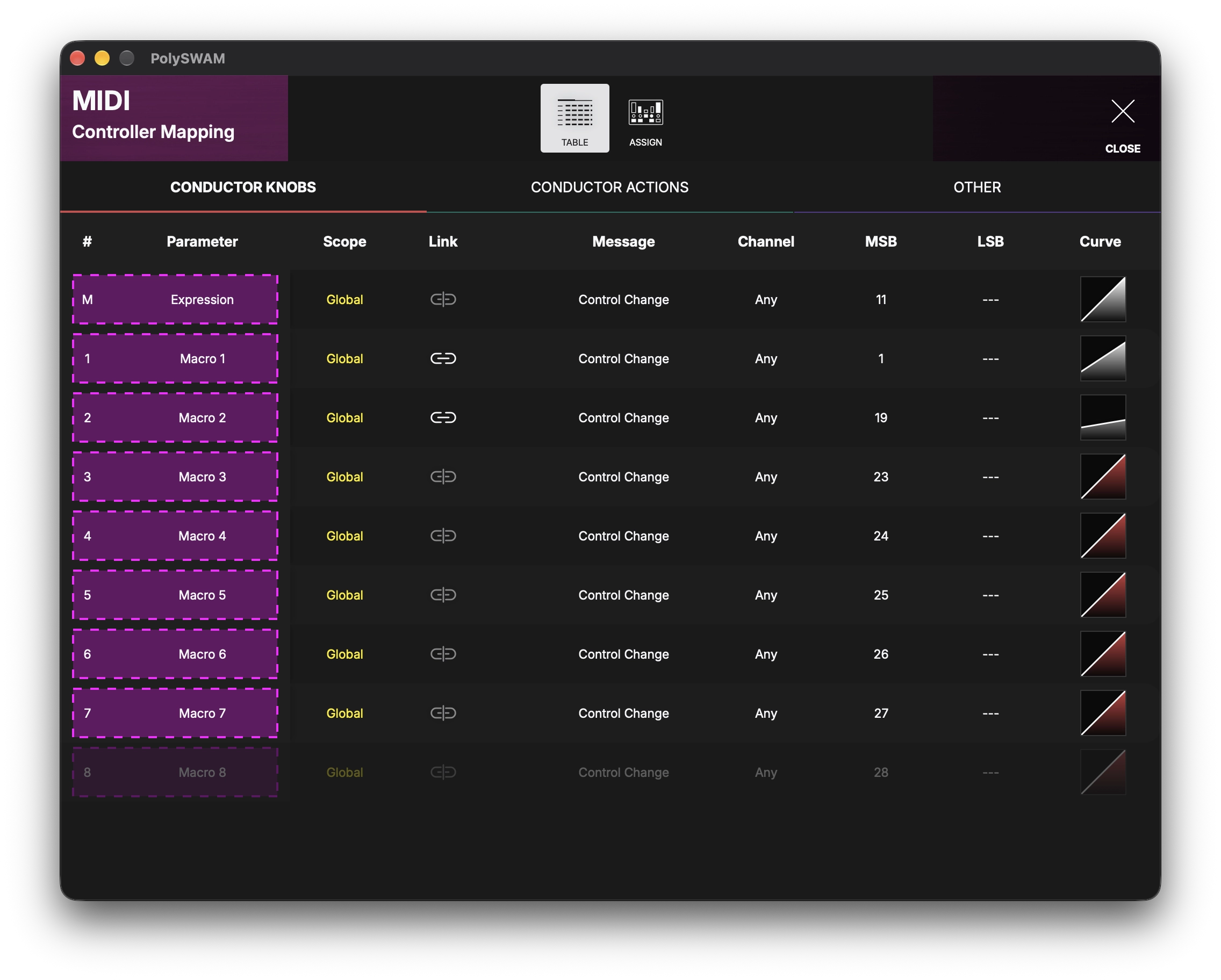This screenshot has width=1221, height=980.
Task: Select the CONDUCTOR KNOBS tab
Action: pyautogui.click(x=243, y=188)
